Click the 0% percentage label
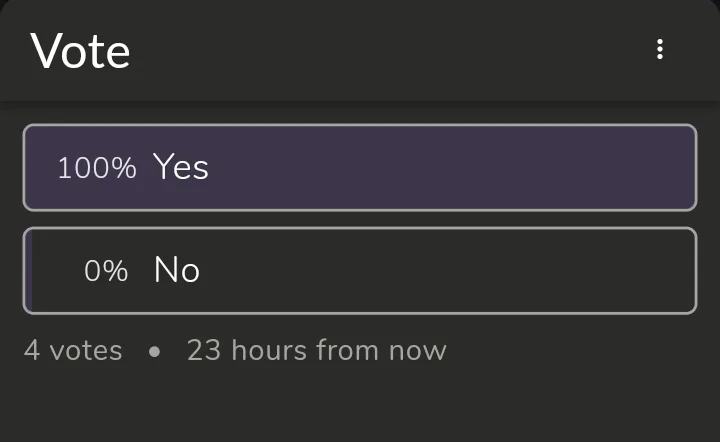720x442 pixels. [x=106, y=271]
